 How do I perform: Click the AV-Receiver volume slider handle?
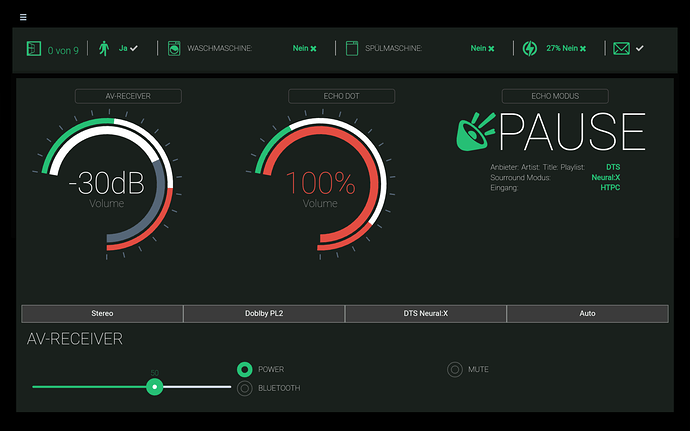point(154,387)
